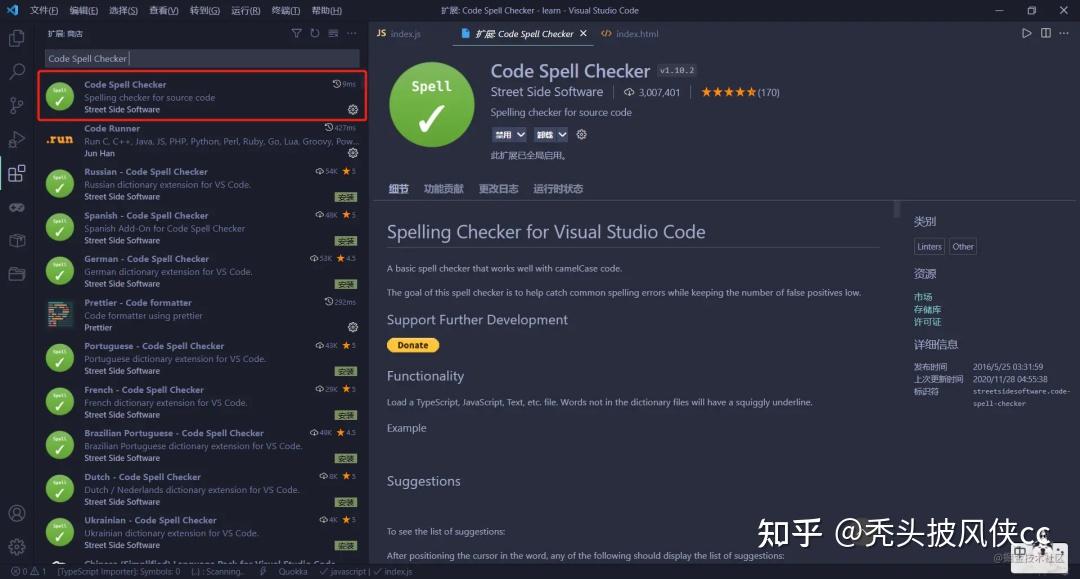Open the Search view icon
Image resolution: width=1080 pixels, height=579 pixels.
(x=17, y=72)
